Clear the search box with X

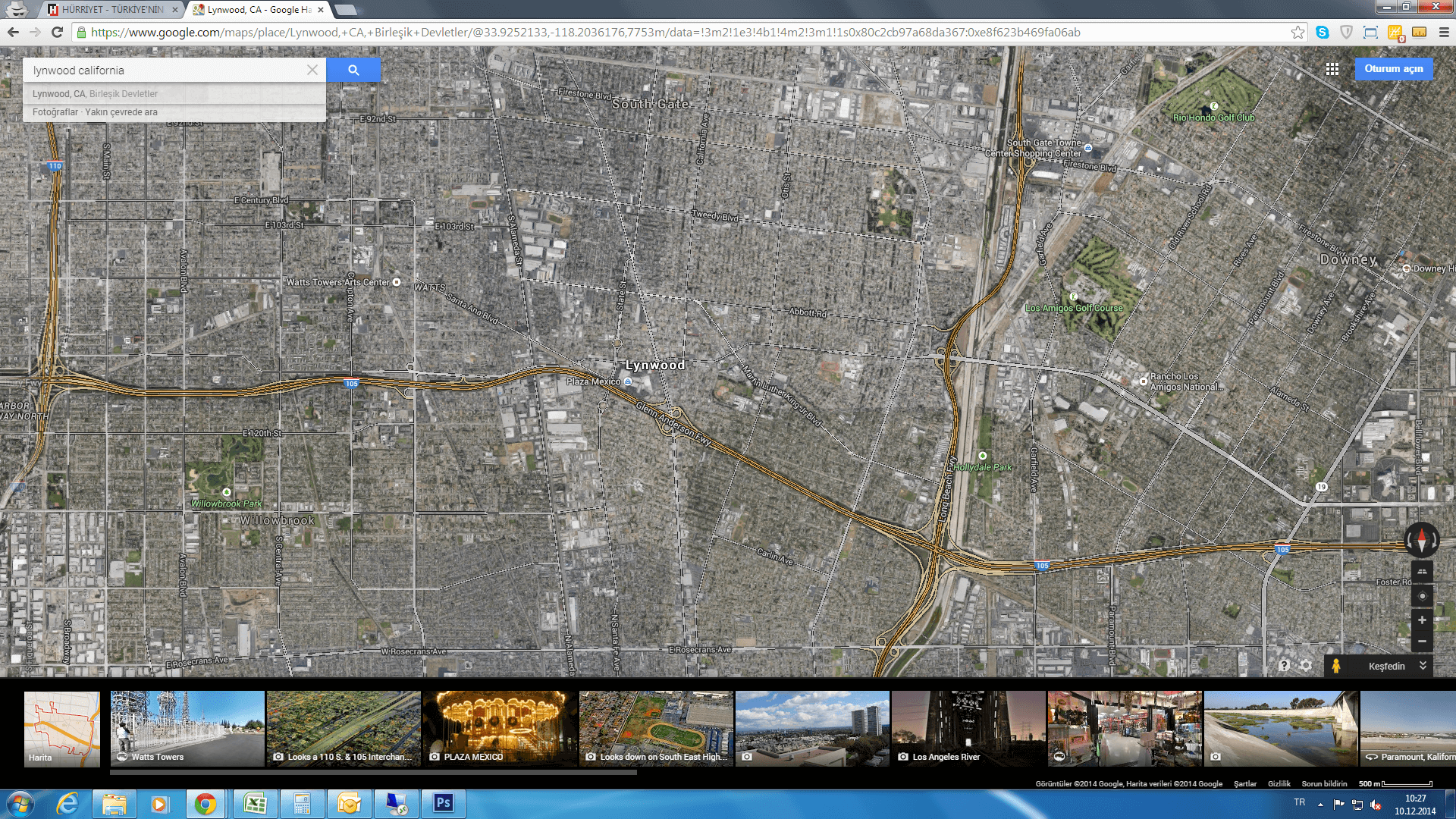(x=312, y=70)
